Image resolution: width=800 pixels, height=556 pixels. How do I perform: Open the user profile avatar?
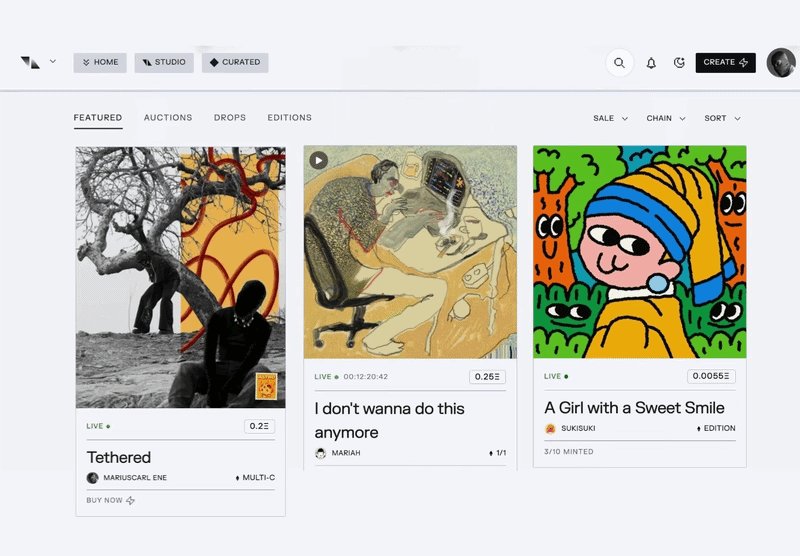pyautogui.click(x=781, y=63)
